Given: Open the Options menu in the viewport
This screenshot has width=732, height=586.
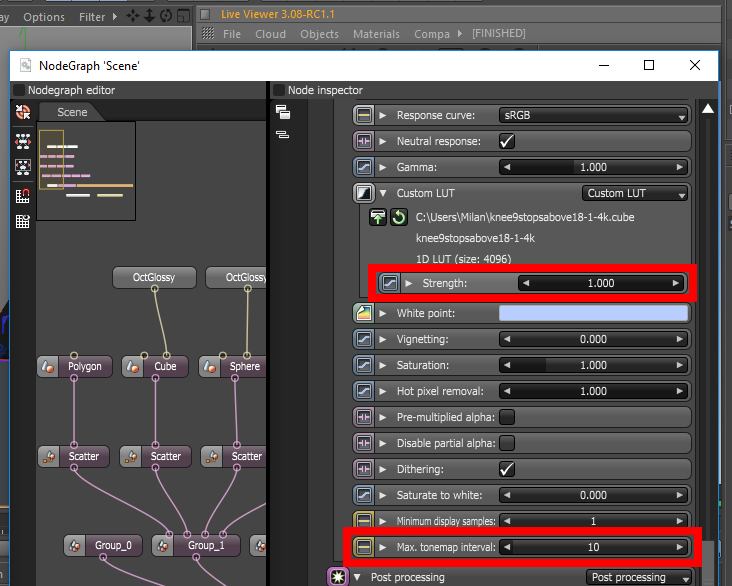Looking at the screenshot, I should coord(44,17).
